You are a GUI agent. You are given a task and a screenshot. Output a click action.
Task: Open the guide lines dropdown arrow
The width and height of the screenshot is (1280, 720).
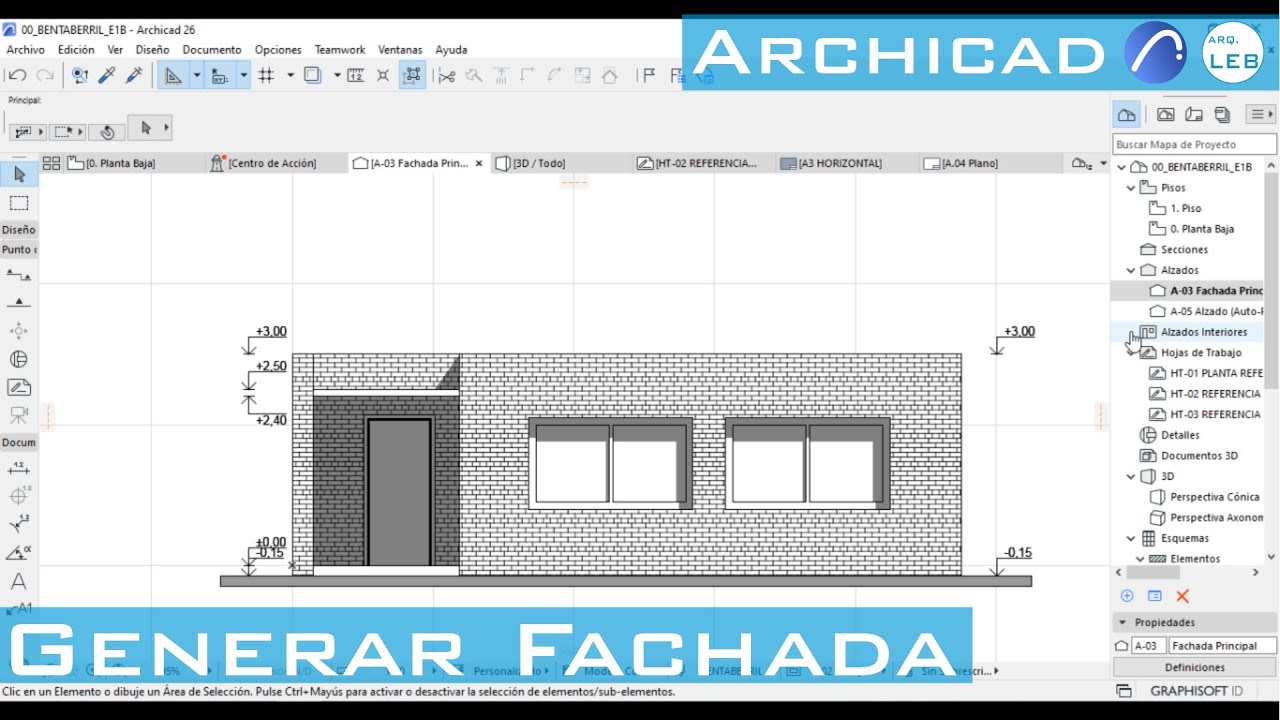click(197, 75)
